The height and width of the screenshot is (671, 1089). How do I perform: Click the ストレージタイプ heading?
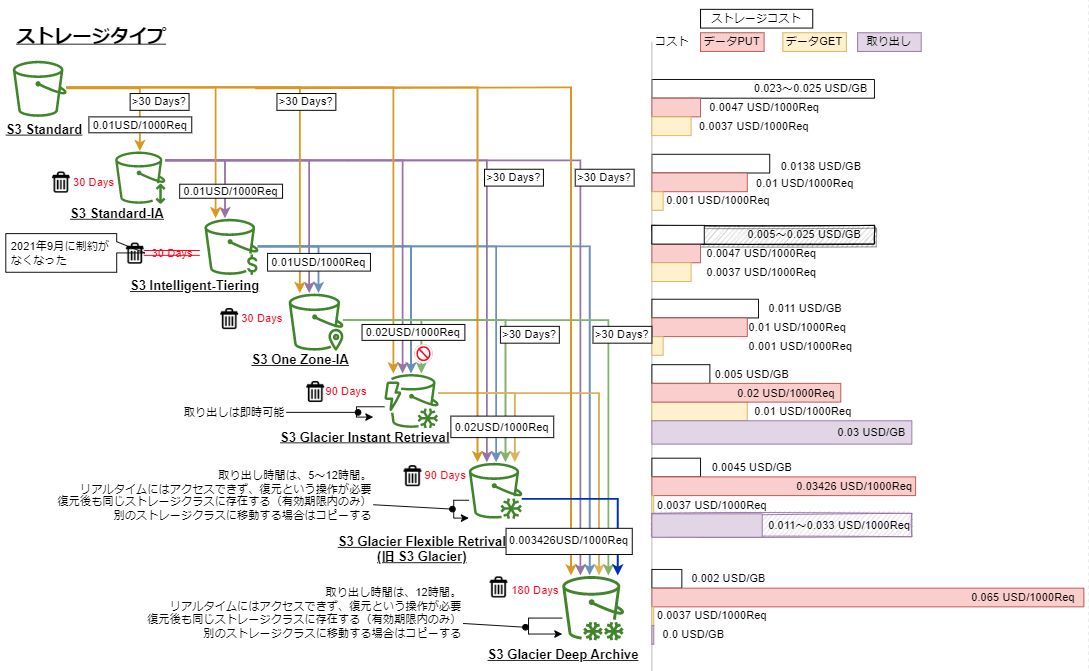91,35
